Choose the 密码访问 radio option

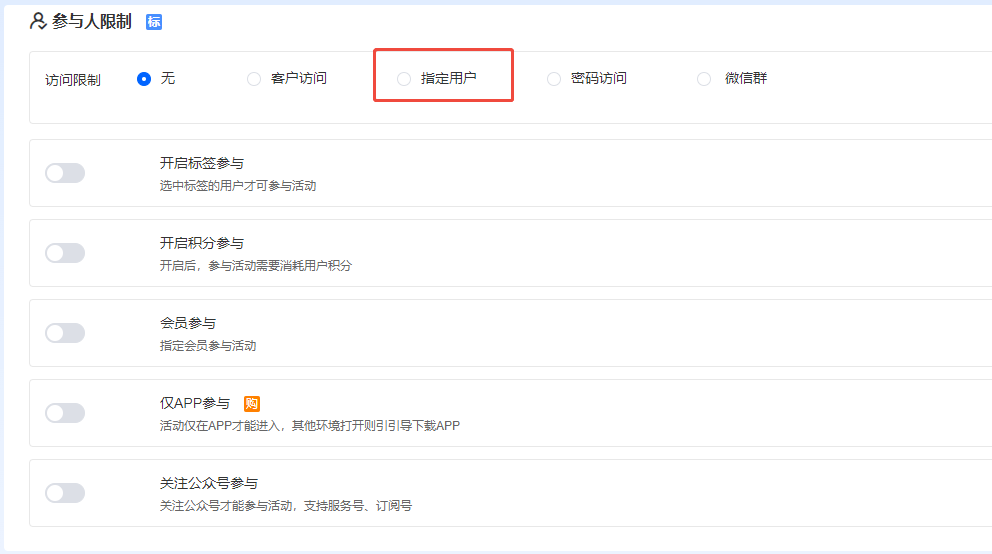[554, 79]
